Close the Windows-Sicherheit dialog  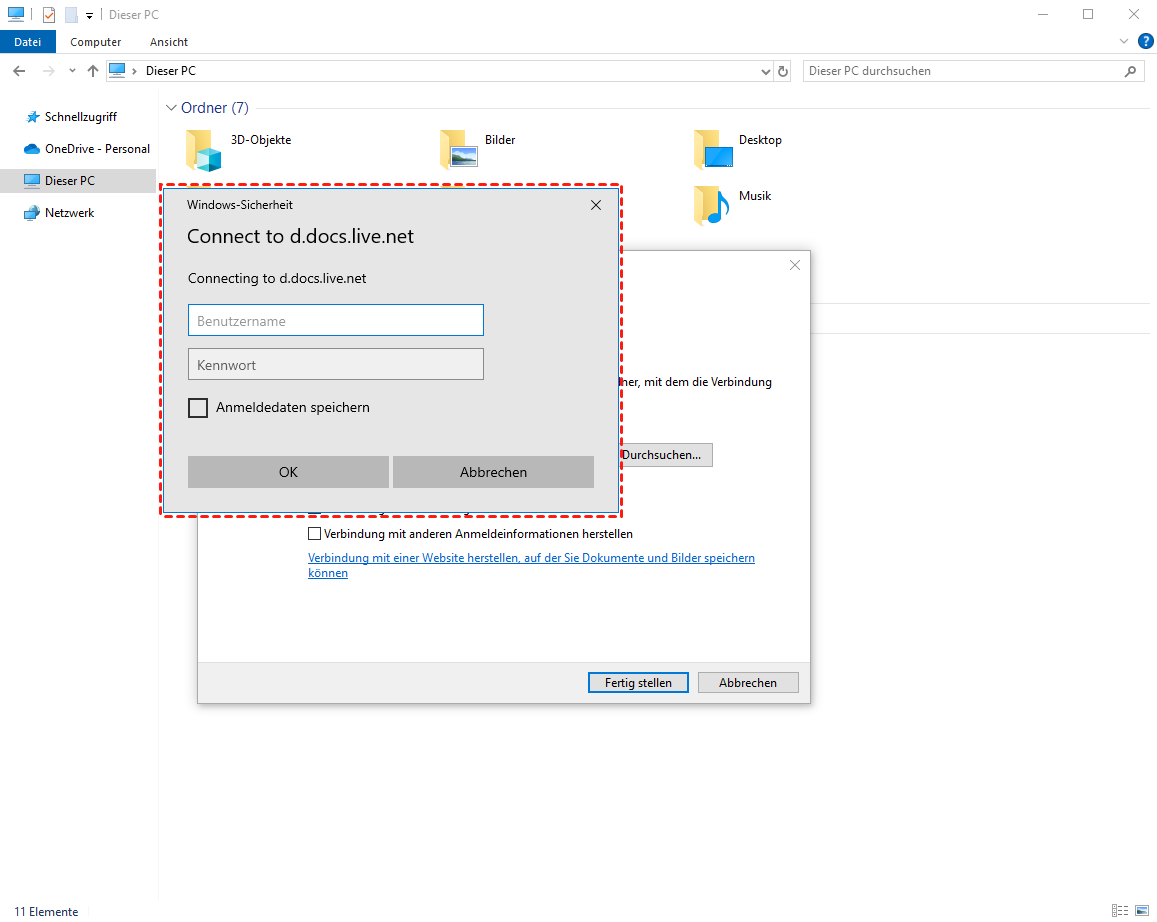pos(596,205)
